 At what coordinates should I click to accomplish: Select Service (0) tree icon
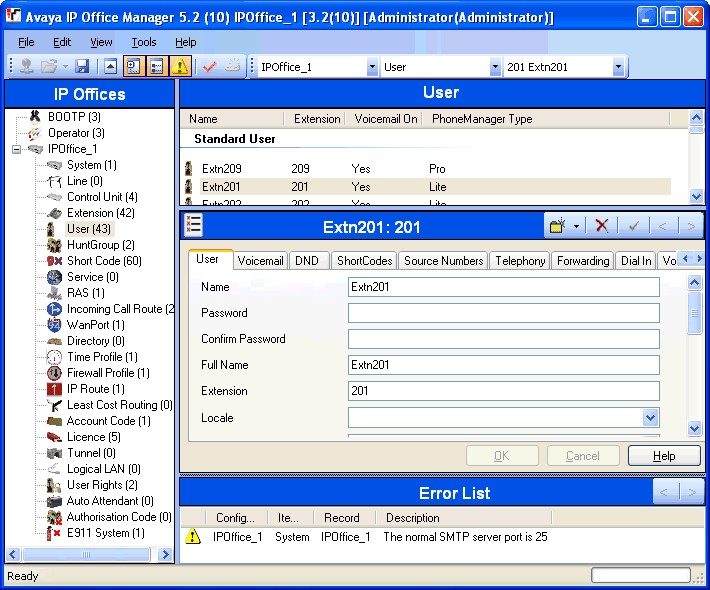pyautogui.click(x=54, y=277)
